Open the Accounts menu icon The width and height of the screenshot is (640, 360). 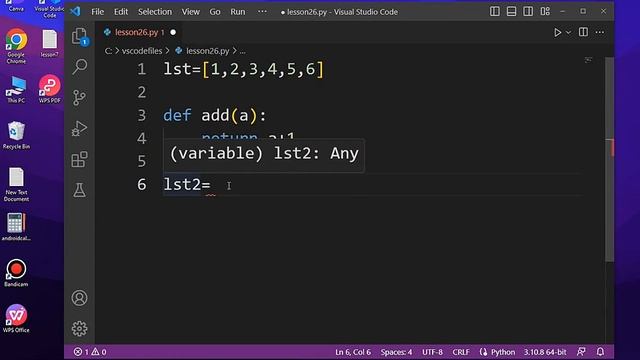pyautogui.click(x=80, y=298)
